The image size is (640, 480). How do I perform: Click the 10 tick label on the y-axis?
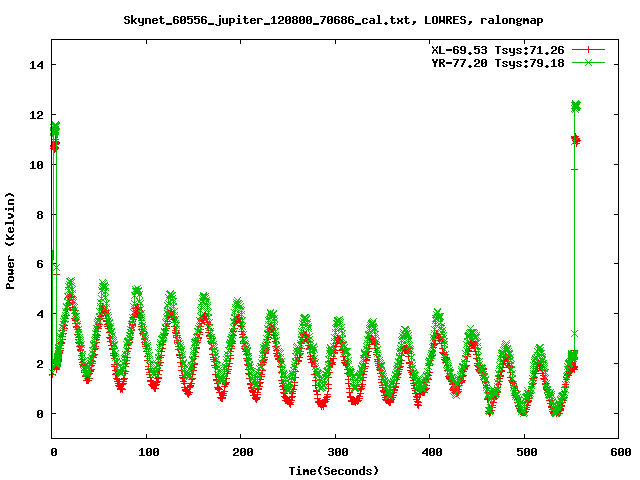point(37,164)
